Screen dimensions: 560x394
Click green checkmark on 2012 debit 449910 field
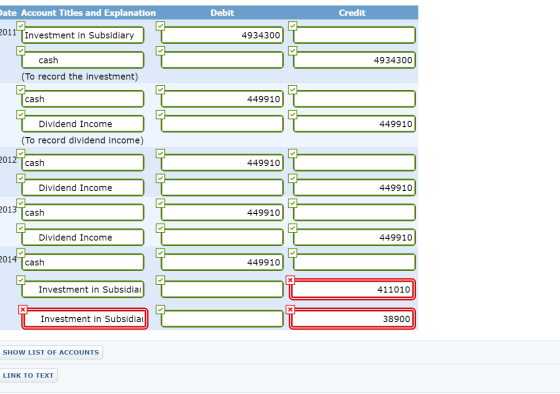pyautogui.click(x=160, y=154)
